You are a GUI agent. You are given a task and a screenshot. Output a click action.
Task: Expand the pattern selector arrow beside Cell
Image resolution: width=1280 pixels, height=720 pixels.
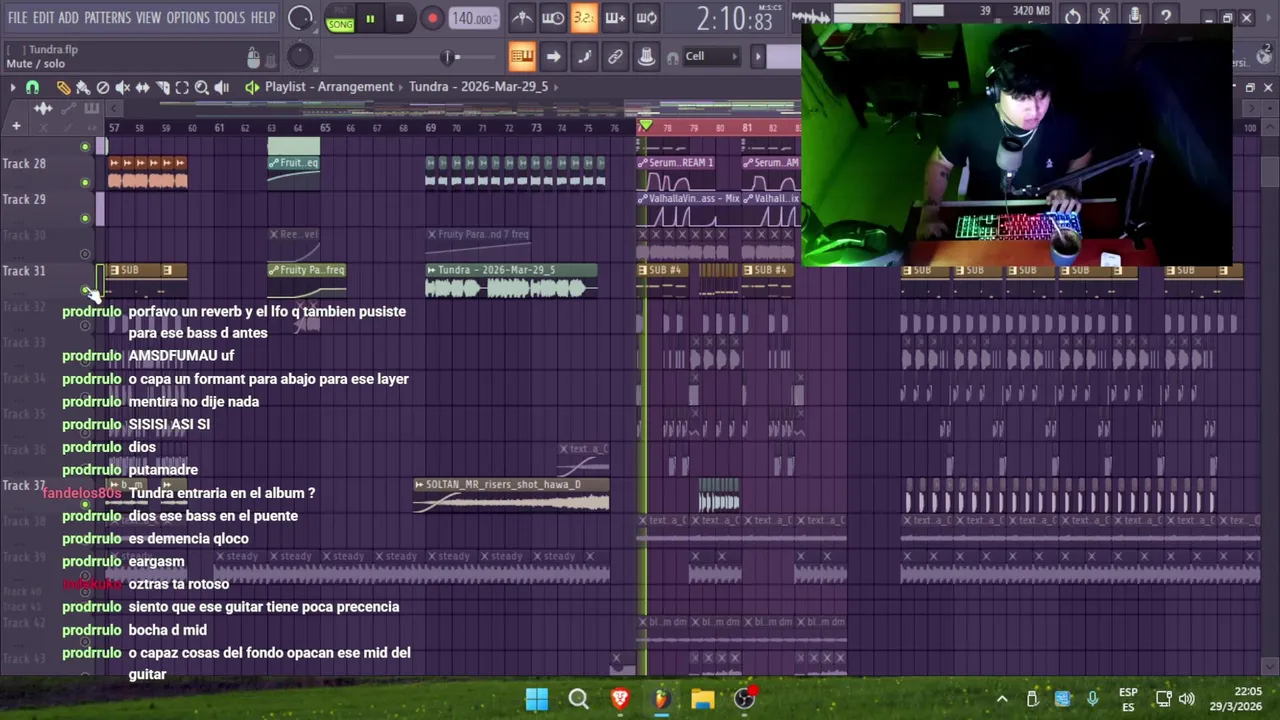click(758, 56)
